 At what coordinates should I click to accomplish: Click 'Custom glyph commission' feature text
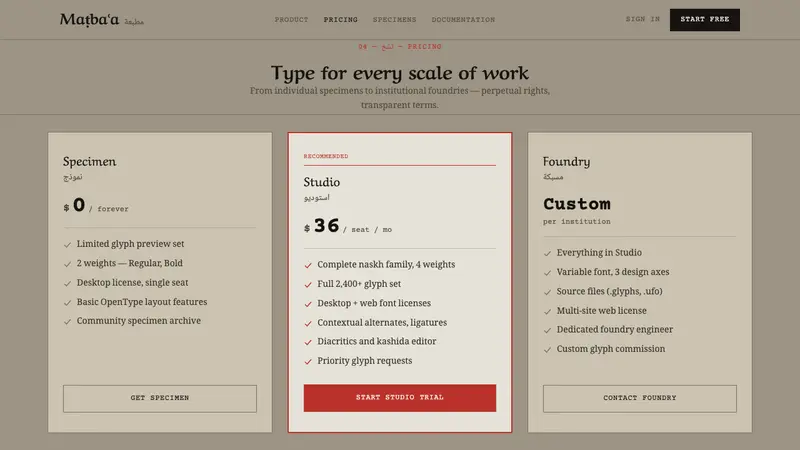(x=611, y=349)
